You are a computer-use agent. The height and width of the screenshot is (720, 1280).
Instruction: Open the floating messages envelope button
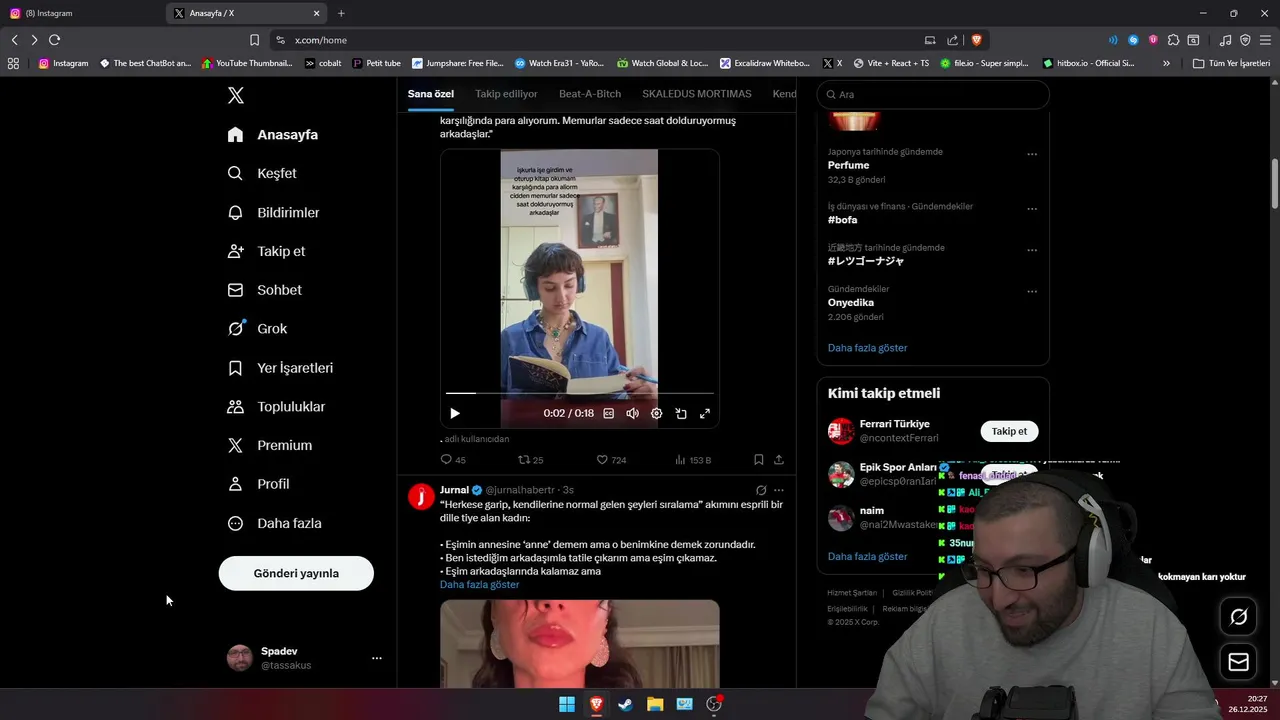pos(1238,662)
